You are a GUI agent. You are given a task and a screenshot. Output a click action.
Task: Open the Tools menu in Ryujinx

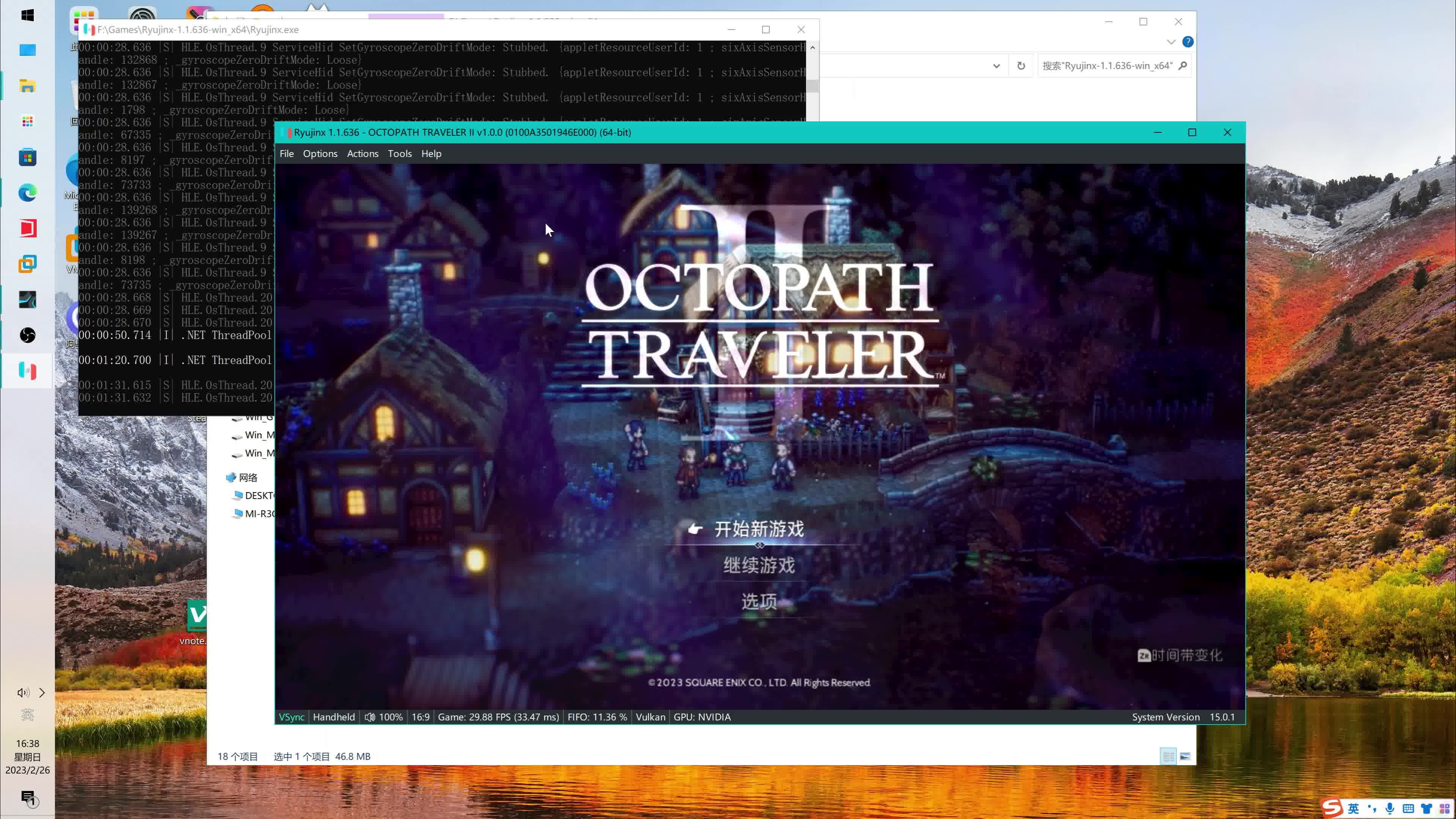coord(400,154)
